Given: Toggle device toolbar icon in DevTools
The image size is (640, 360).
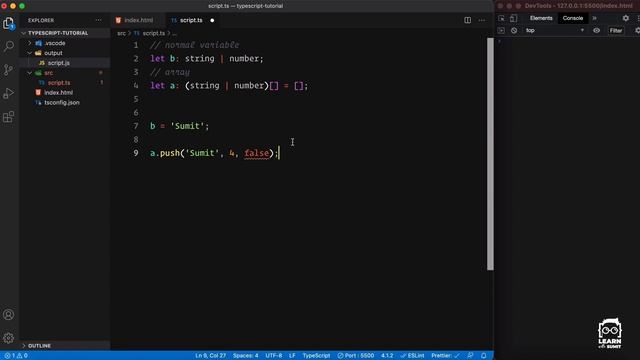Looking at the screenshot, I should point(513,18).
